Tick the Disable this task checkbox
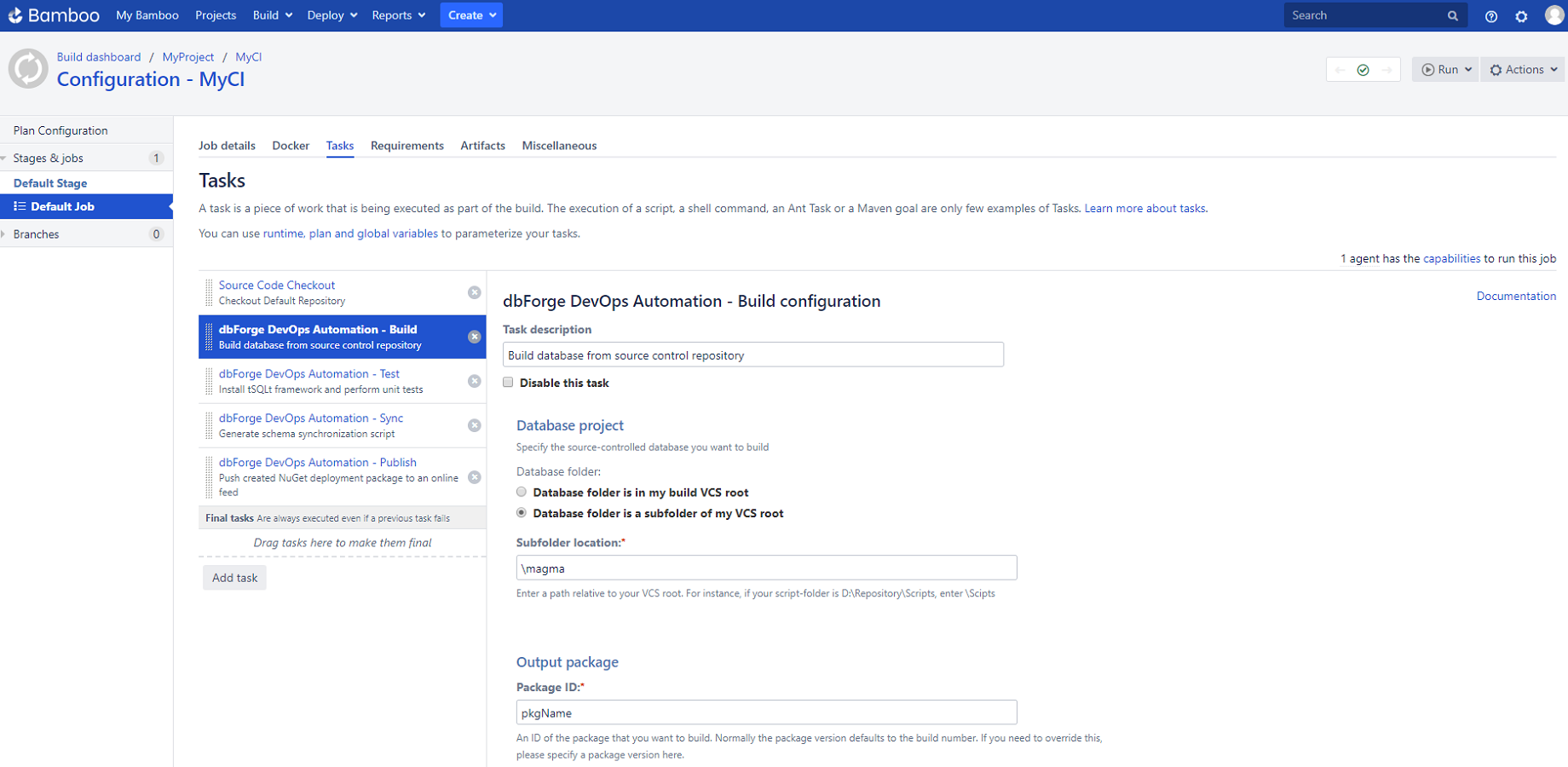The height and width of the screenshot is (767, 1568). tap(508, 383)
